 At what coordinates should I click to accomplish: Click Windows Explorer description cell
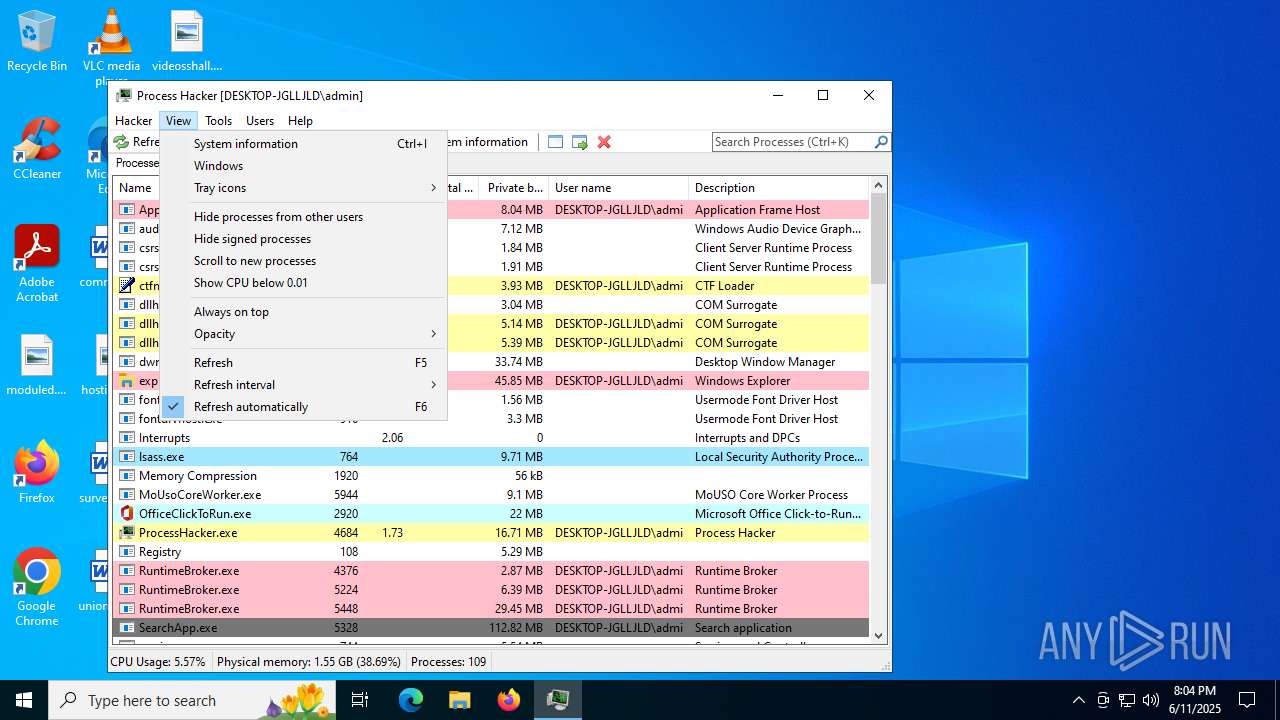pyautogui.click(x=742, y=381)
